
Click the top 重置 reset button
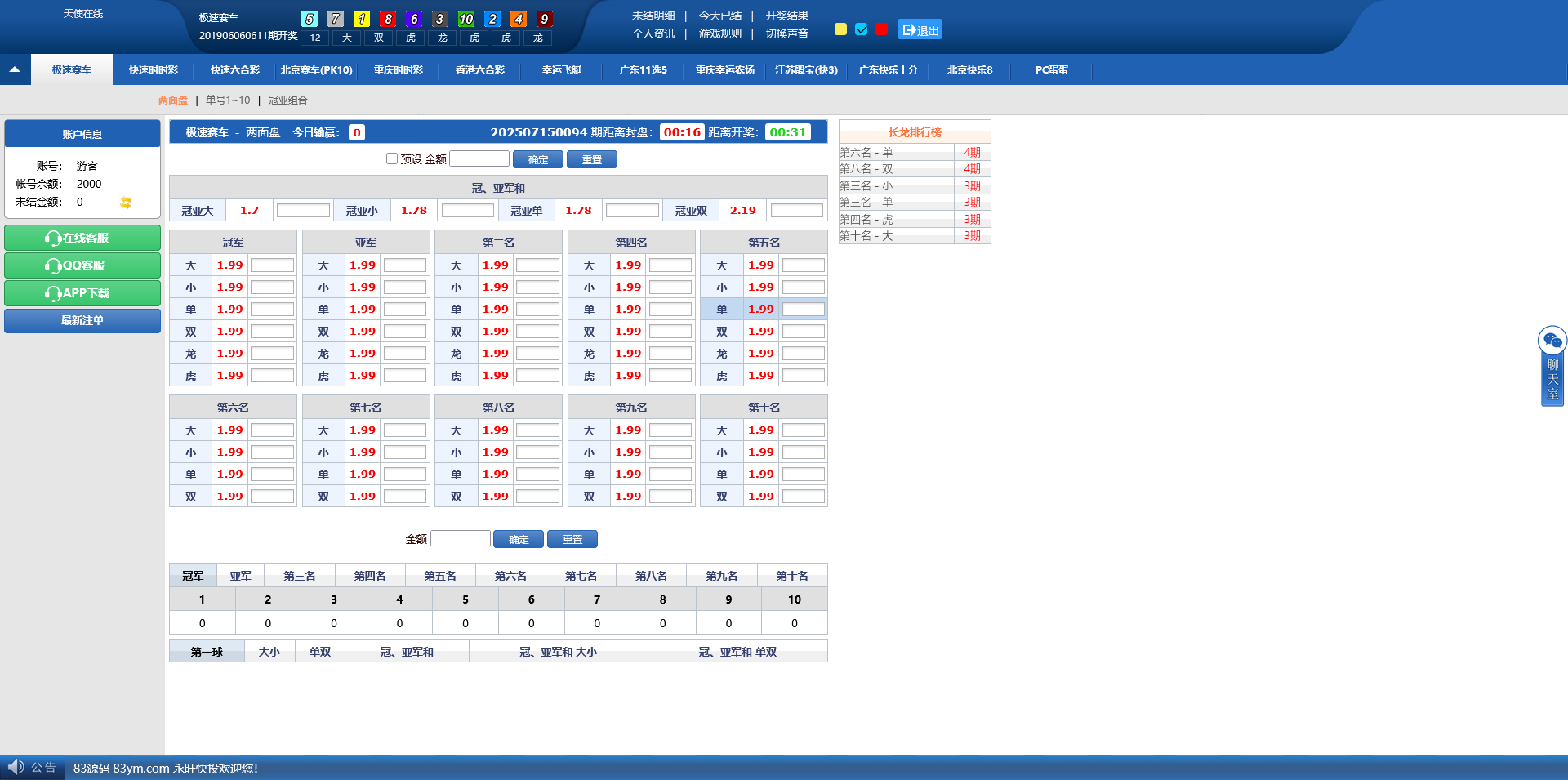[x=592, y=159]
